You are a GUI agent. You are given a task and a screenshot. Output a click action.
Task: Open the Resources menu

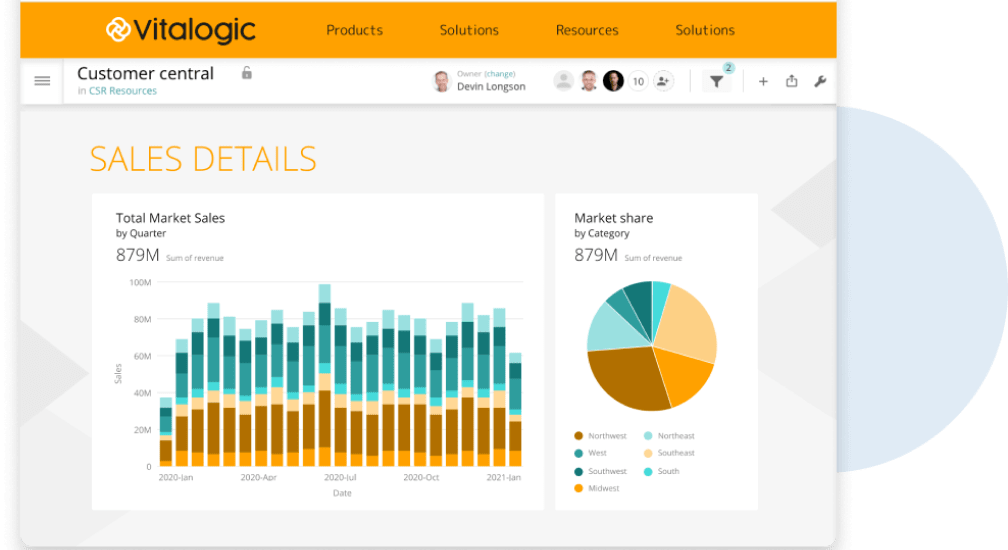(x=587, y=30)
